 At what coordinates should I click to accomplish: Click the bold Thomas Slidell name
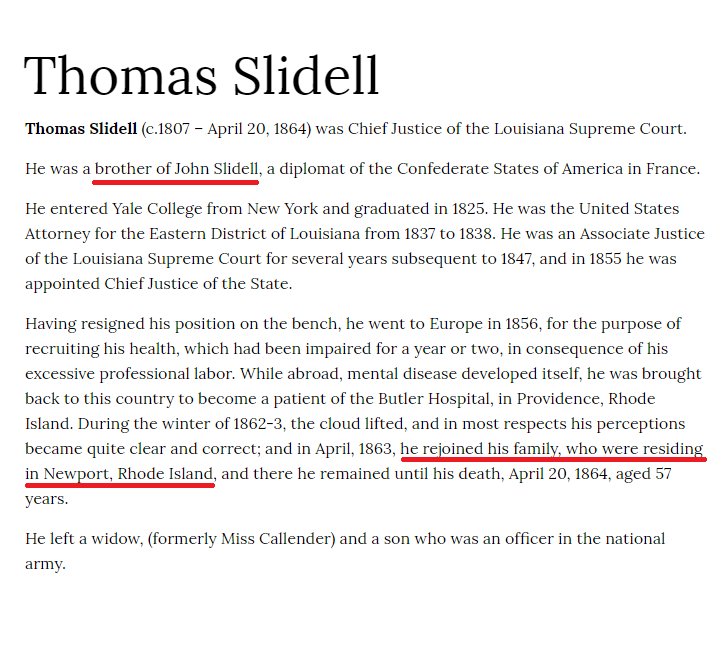(x=81, y=129)
